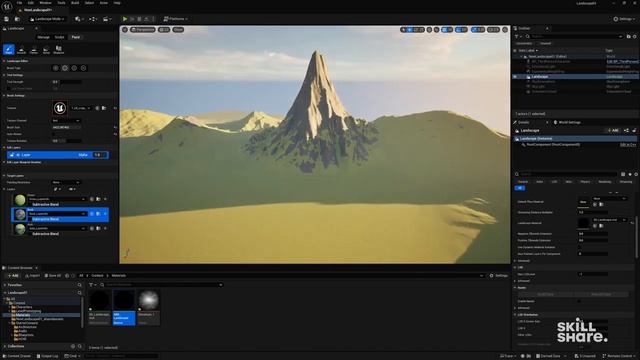640x360 pixels.
Task: Open the content drawer toolbar icon beside Save
Action: (x=17, y=19)
